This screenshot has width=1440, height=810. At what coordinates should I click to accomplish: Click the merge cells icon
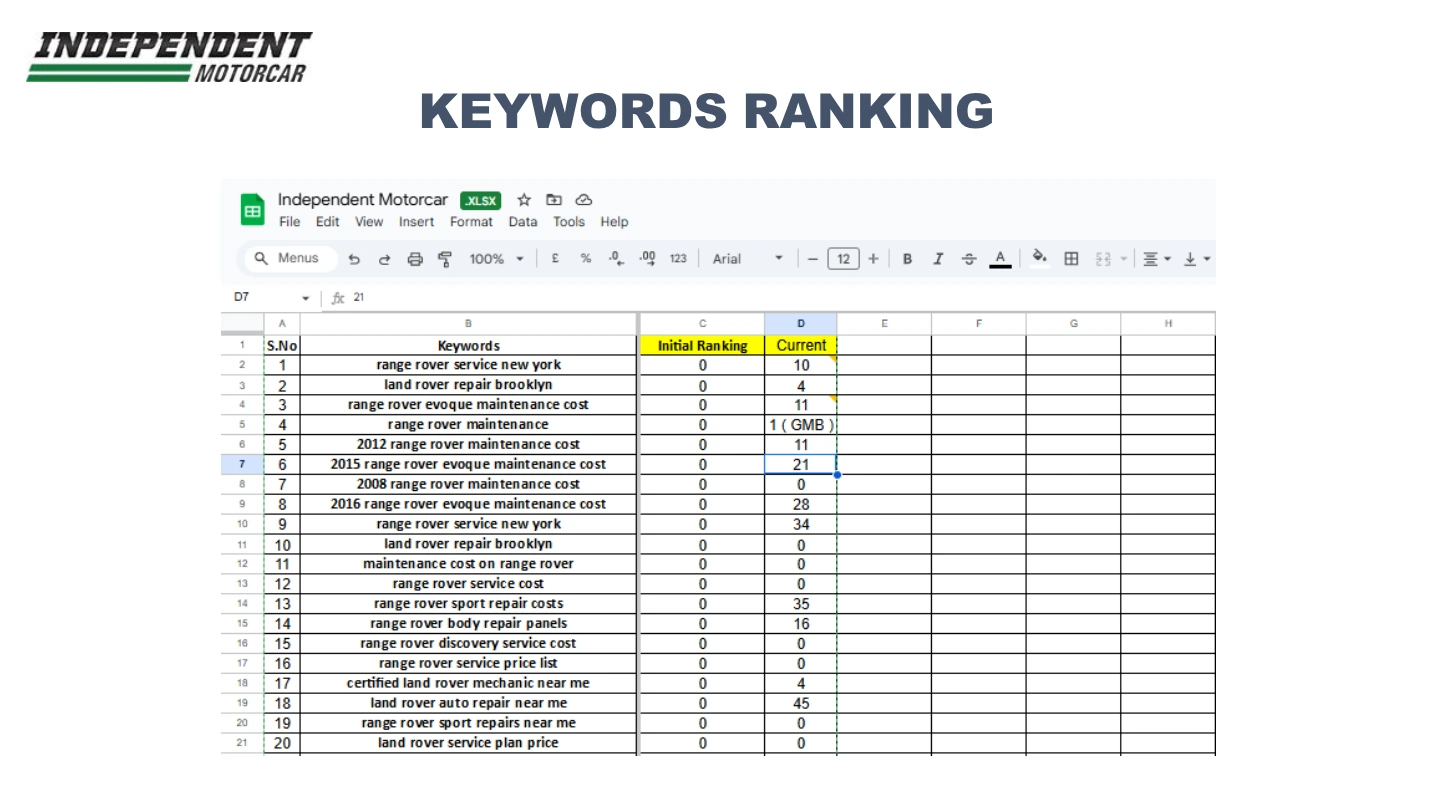click(x=1103, y=259)
